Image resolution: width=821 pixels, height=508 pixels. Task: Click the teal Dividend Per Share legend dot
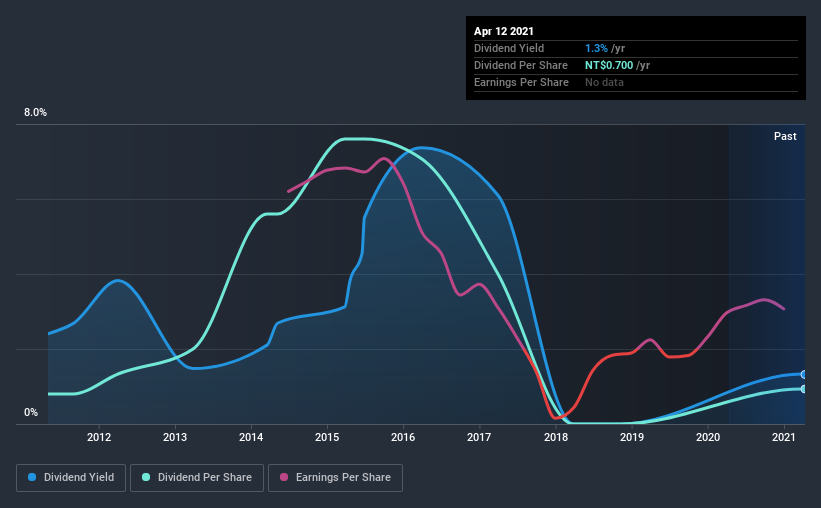[146, 477]
